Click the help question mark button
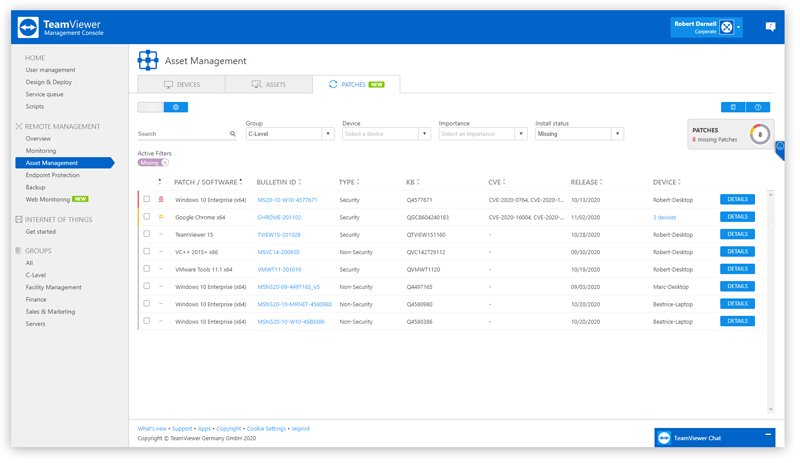 (x=758, y=107)
